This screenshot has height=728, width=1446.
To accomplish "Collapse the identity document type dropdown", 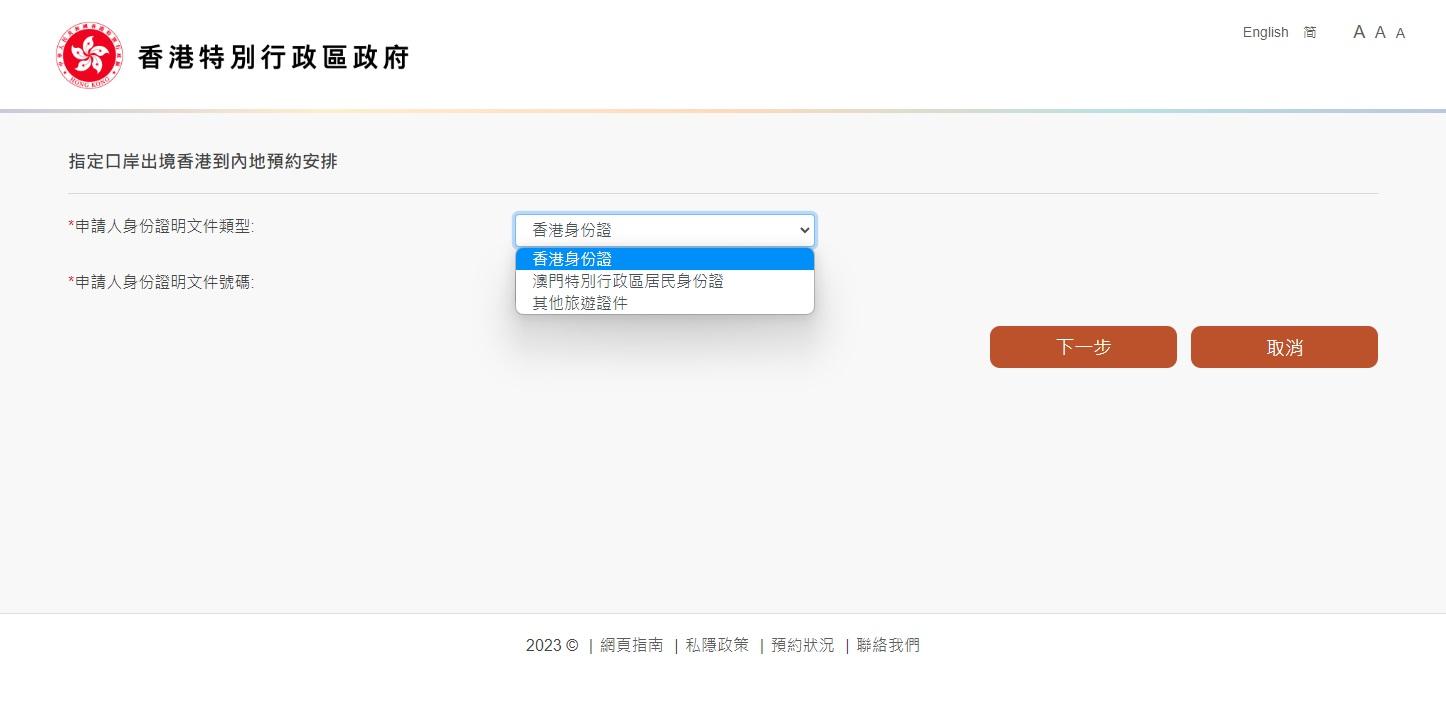I will (665, 230).
